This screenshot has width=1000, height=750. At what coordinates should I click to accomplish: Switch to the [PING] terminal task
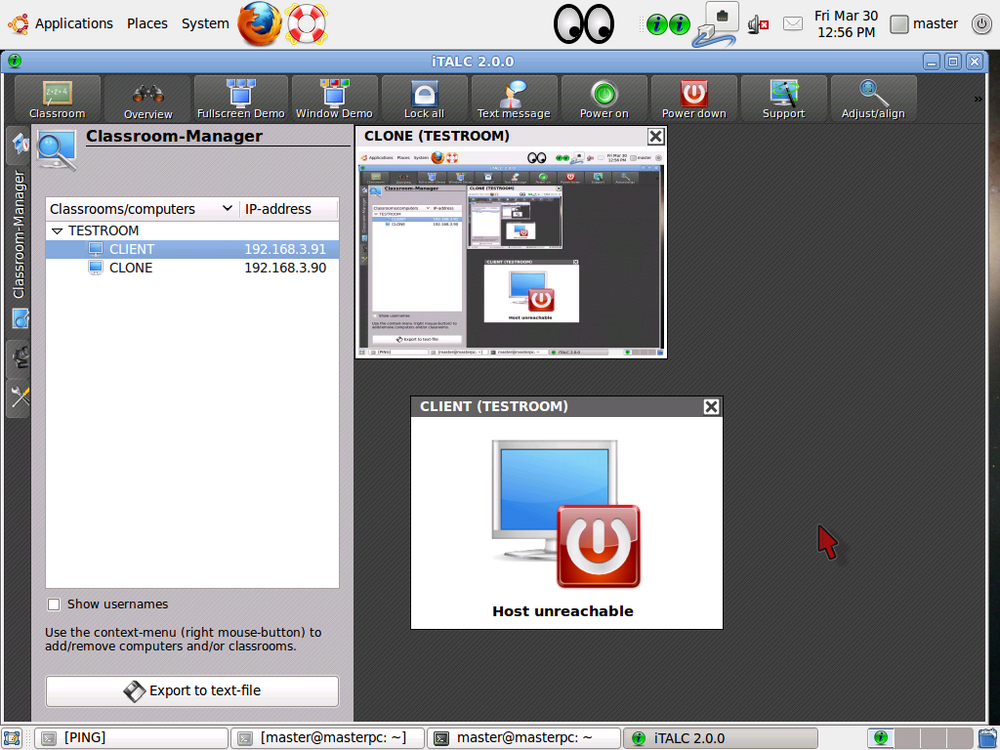(x=131, y=738)
